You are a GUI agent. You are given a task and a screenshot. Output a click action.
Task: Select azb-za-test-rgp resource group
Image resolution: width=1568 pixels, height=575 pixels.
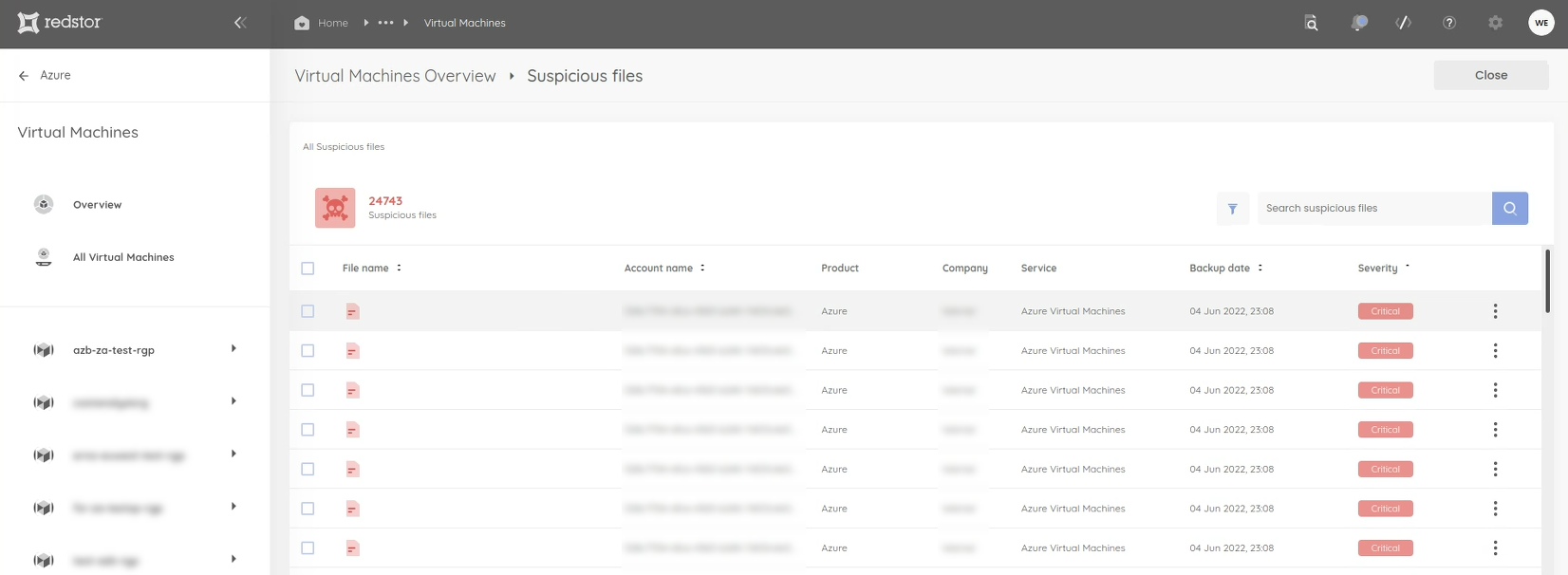pos(114,350)
